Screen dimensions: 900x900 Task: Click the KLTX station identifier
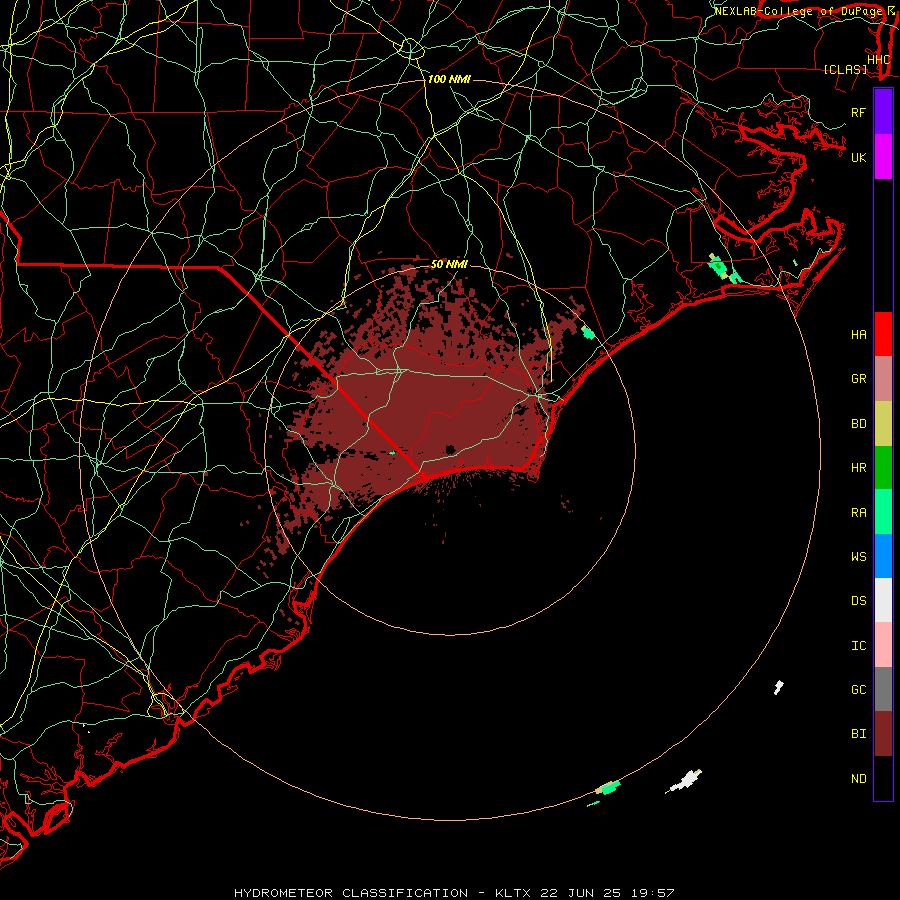click(513, 893)
